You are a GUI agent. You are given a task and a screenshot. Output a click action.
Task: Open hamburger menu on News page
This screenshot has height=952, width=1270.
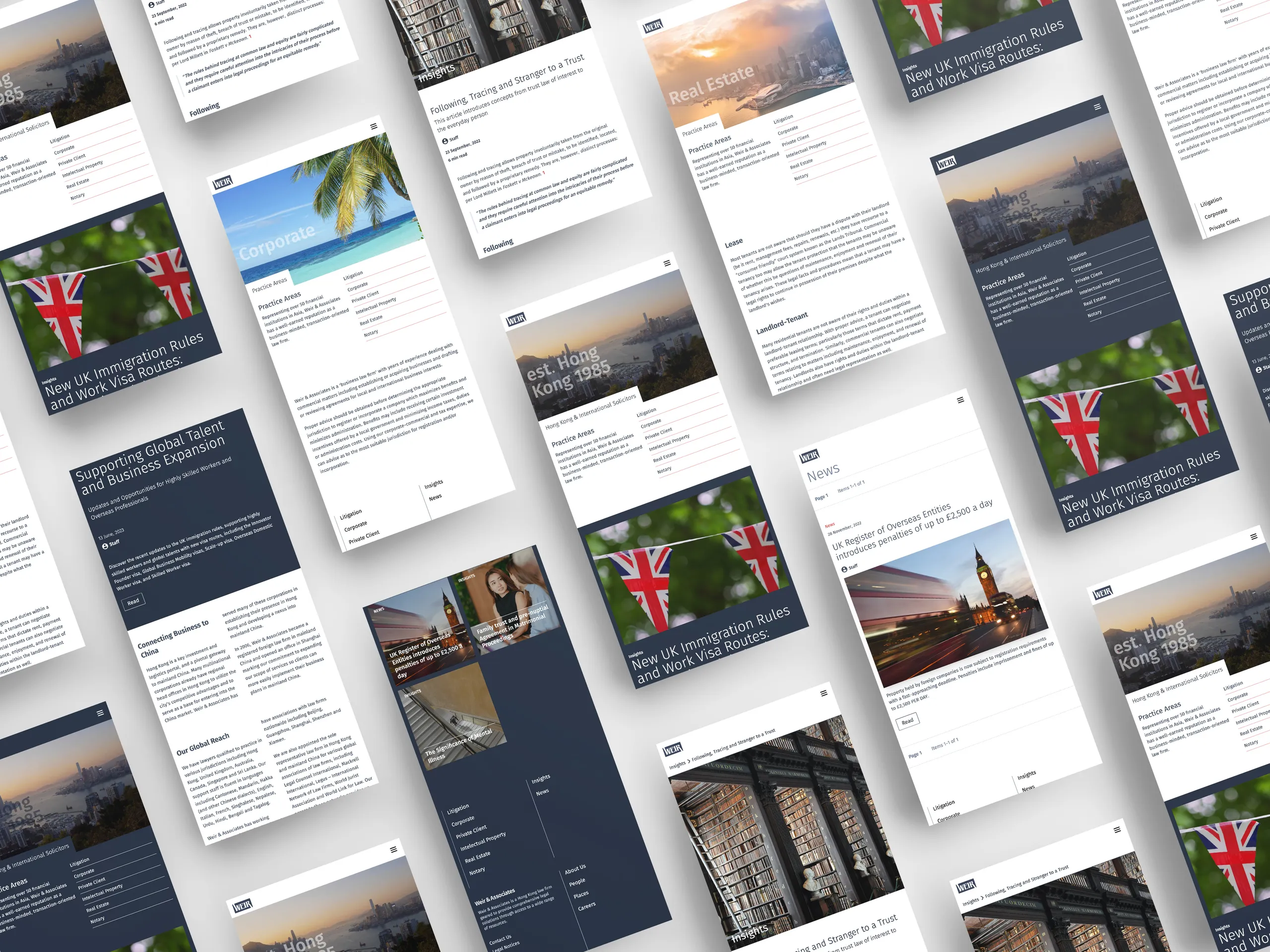(960, 400)
